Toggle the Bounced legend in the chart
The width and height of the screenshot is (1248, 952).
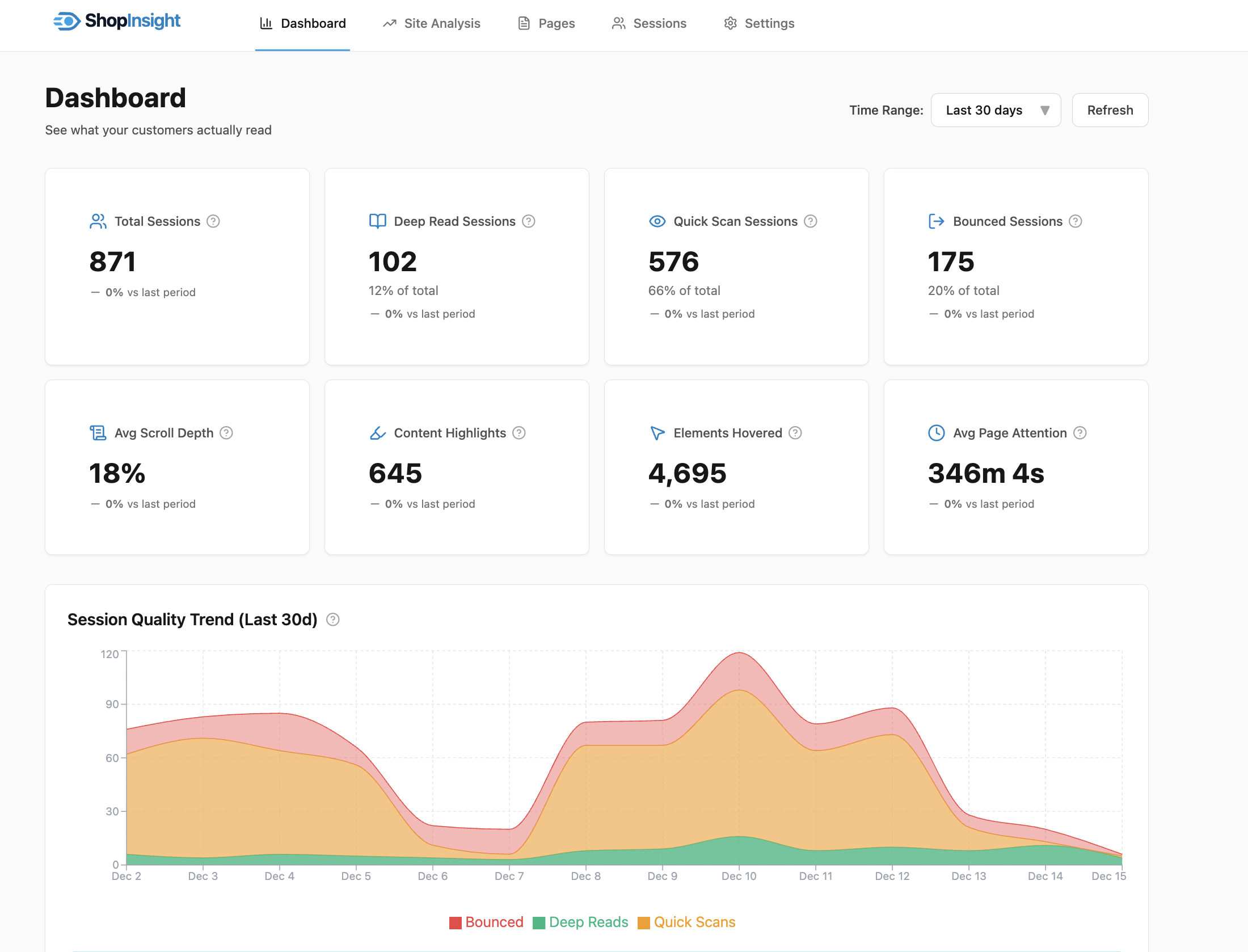487,922
